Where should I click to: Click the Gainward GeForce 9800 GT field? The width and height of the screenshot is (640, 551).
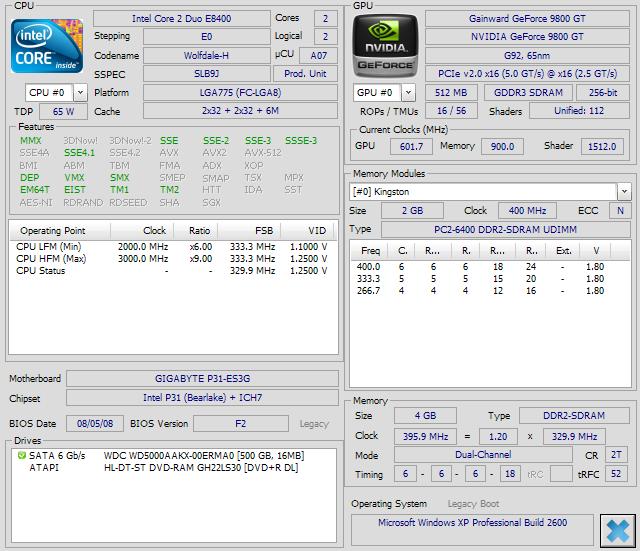click(527, 19)
